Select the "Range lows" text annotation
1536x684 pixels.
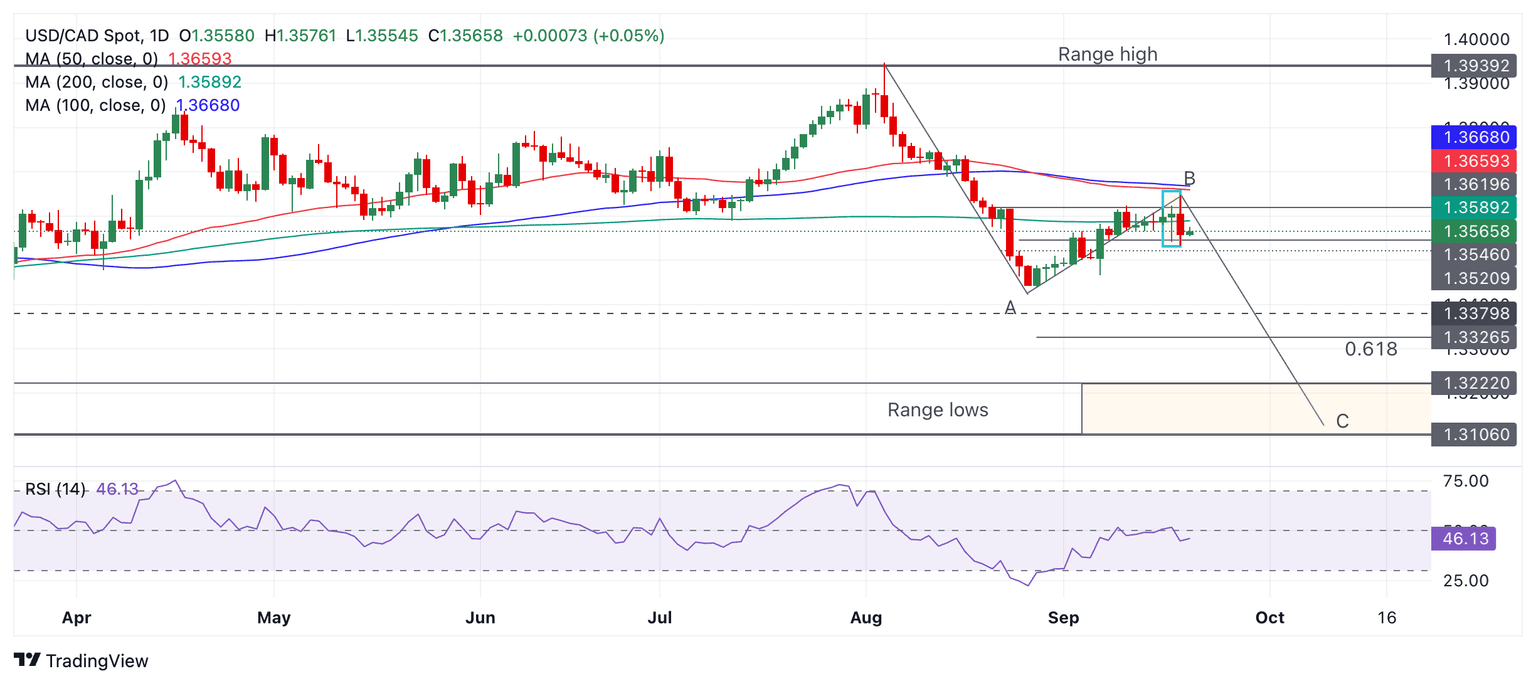(x=937, y=410)
